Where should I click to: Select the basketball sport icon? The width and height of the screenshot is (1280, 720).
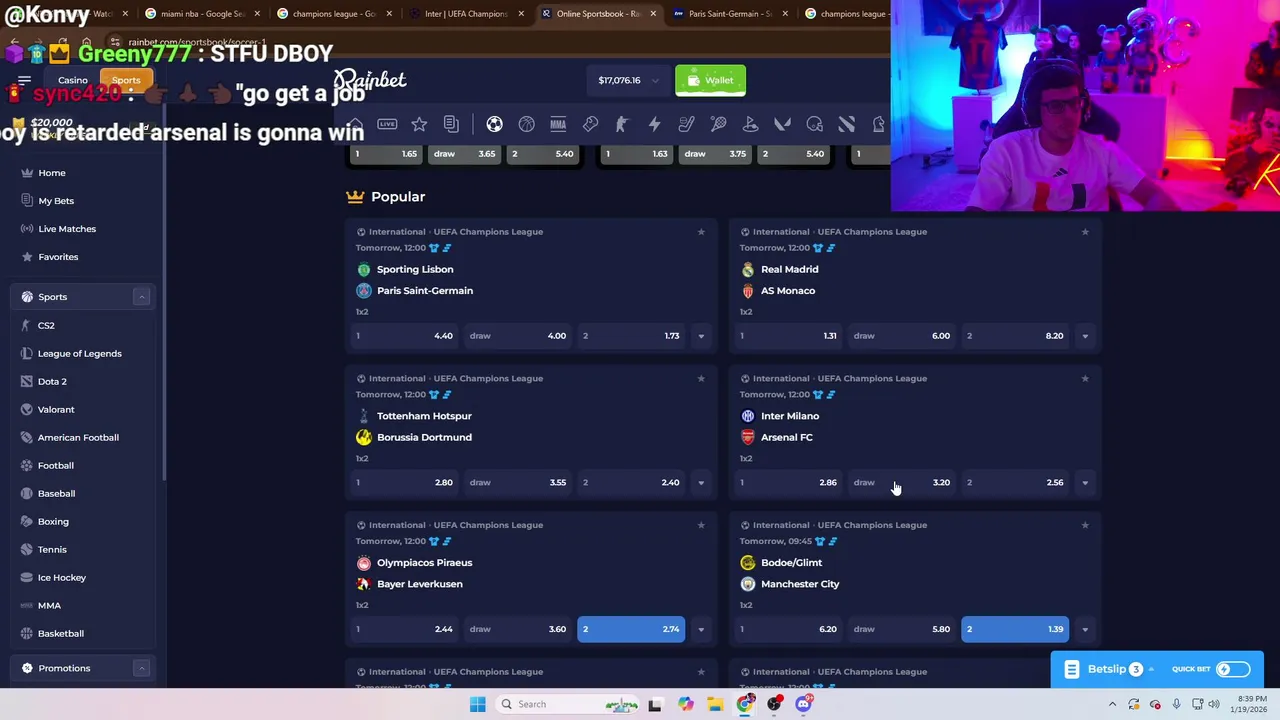[526, 124]
